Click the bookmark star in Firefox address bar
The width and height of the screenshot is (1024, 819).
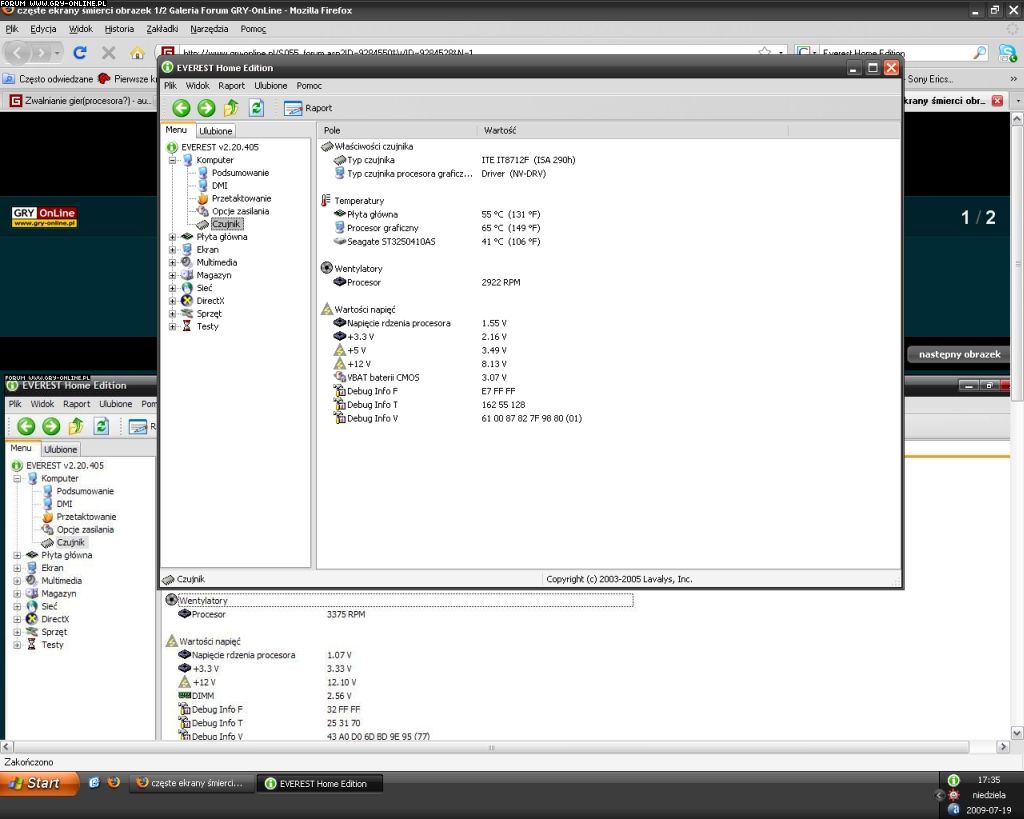(x=765, y=52)
